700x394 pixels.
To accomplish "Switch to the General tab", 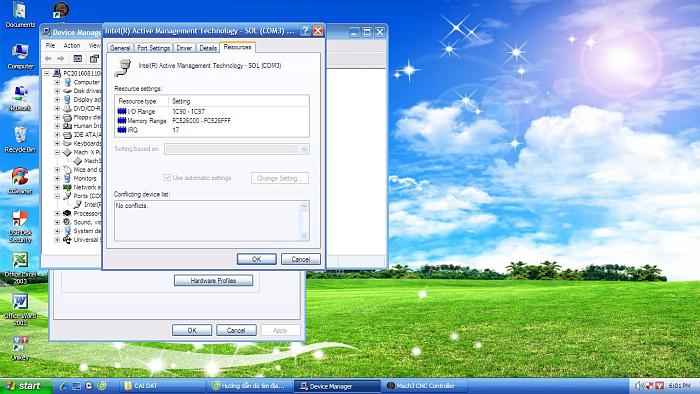I will 120,48.
